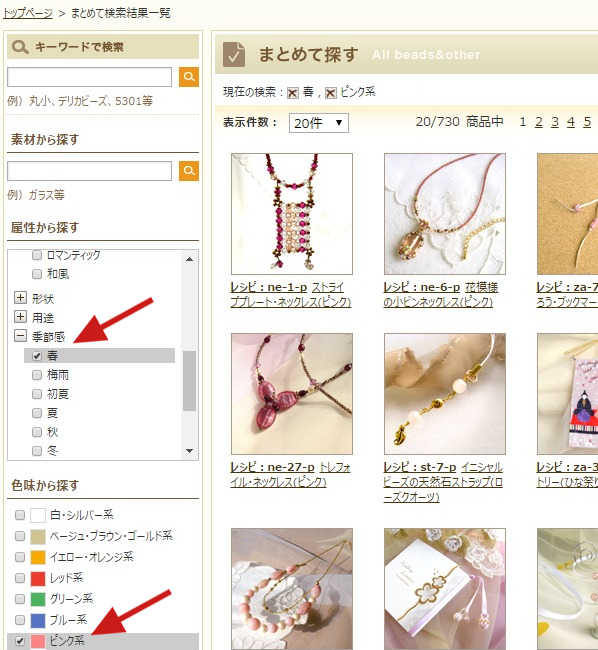598x650 pixels.
Task: Click the red color swatch
Action: [38, 578]
